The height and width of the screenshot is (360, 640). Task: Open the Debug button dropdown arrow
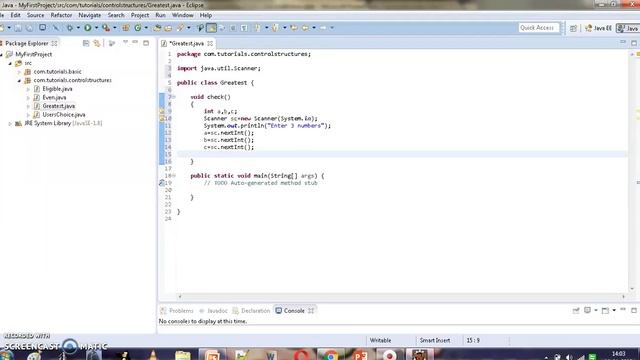point(78,28)
